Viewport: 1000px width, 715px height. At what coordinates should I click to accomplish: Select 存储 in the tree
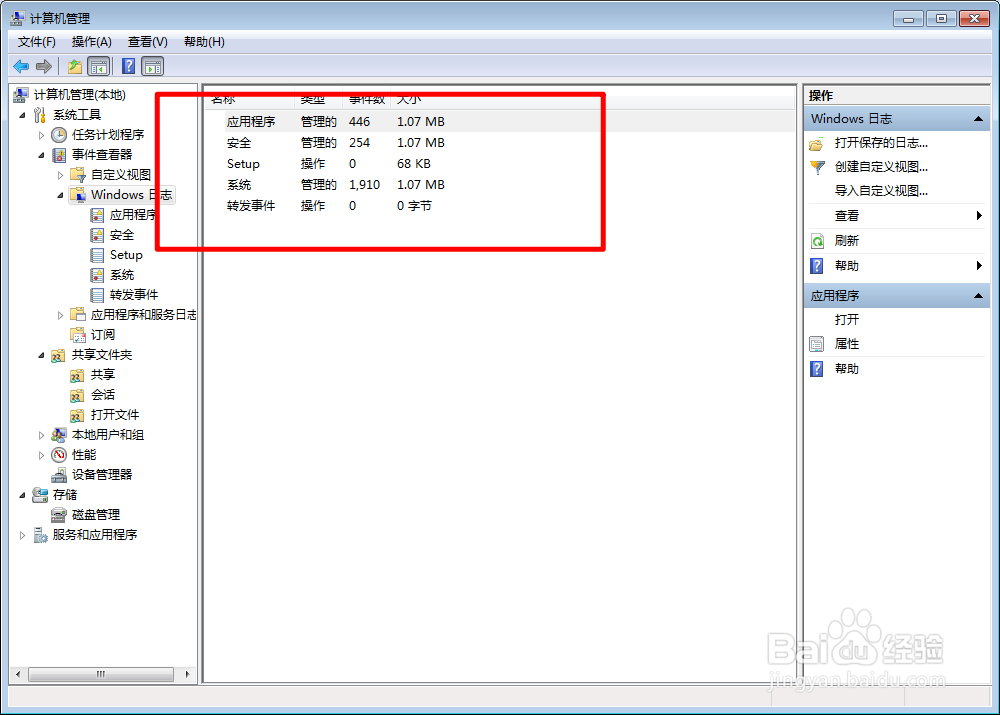(65, 495)
